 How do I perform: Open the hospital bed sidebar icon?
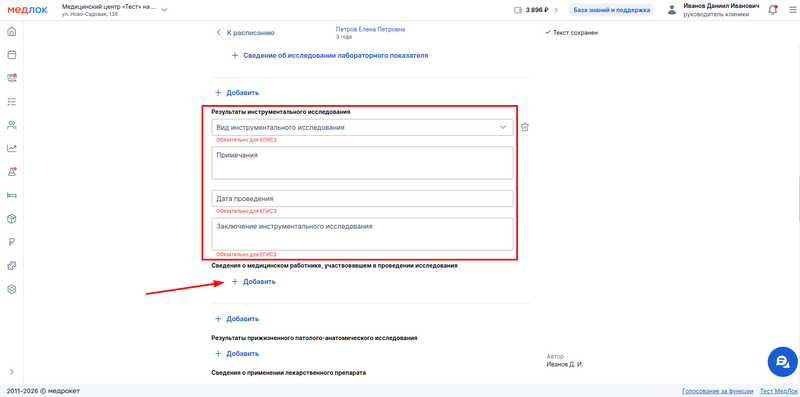(12, 195)
